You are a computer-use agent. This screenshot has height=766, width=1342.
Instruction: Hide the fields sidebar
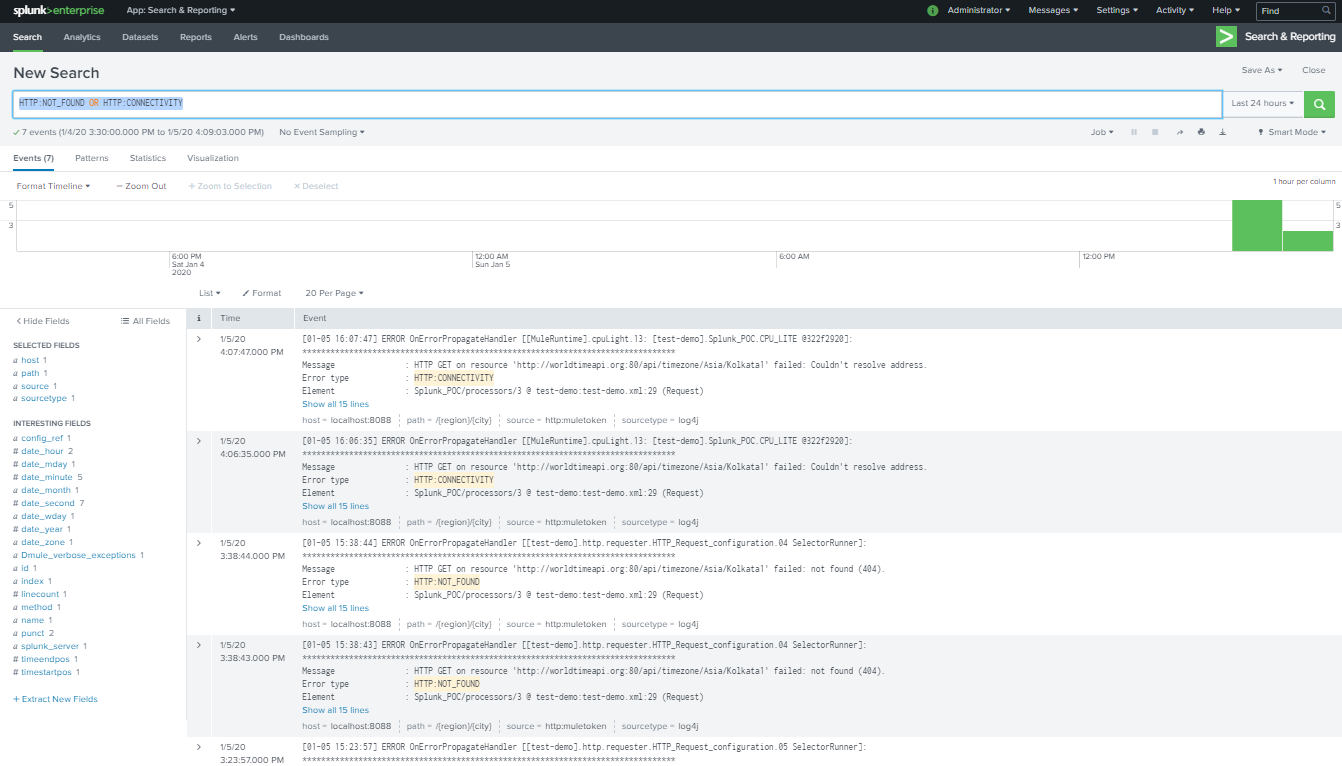[x=43, y=321]
